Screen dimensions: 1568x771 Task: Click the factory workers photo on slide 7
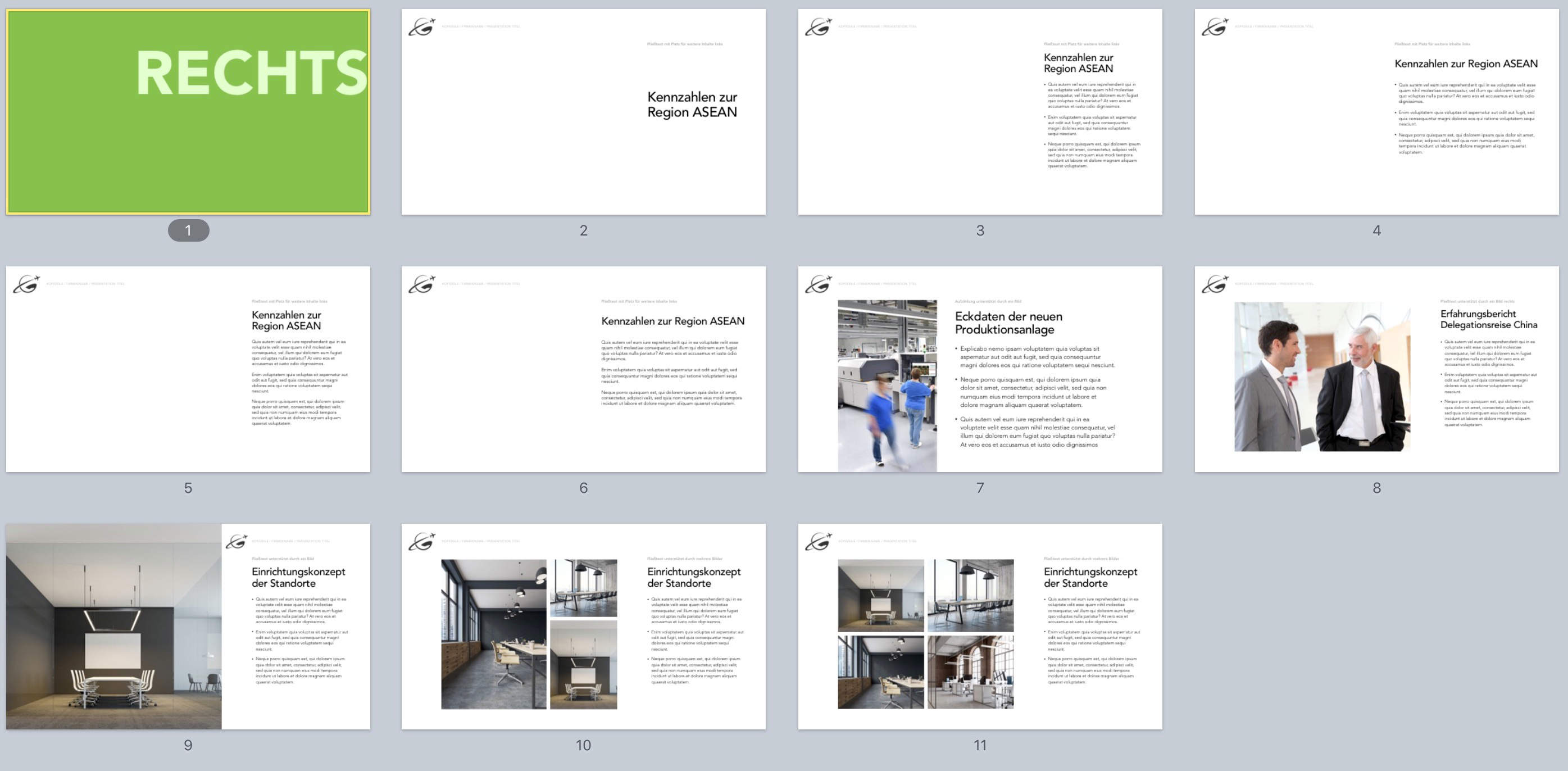[887, 385]
